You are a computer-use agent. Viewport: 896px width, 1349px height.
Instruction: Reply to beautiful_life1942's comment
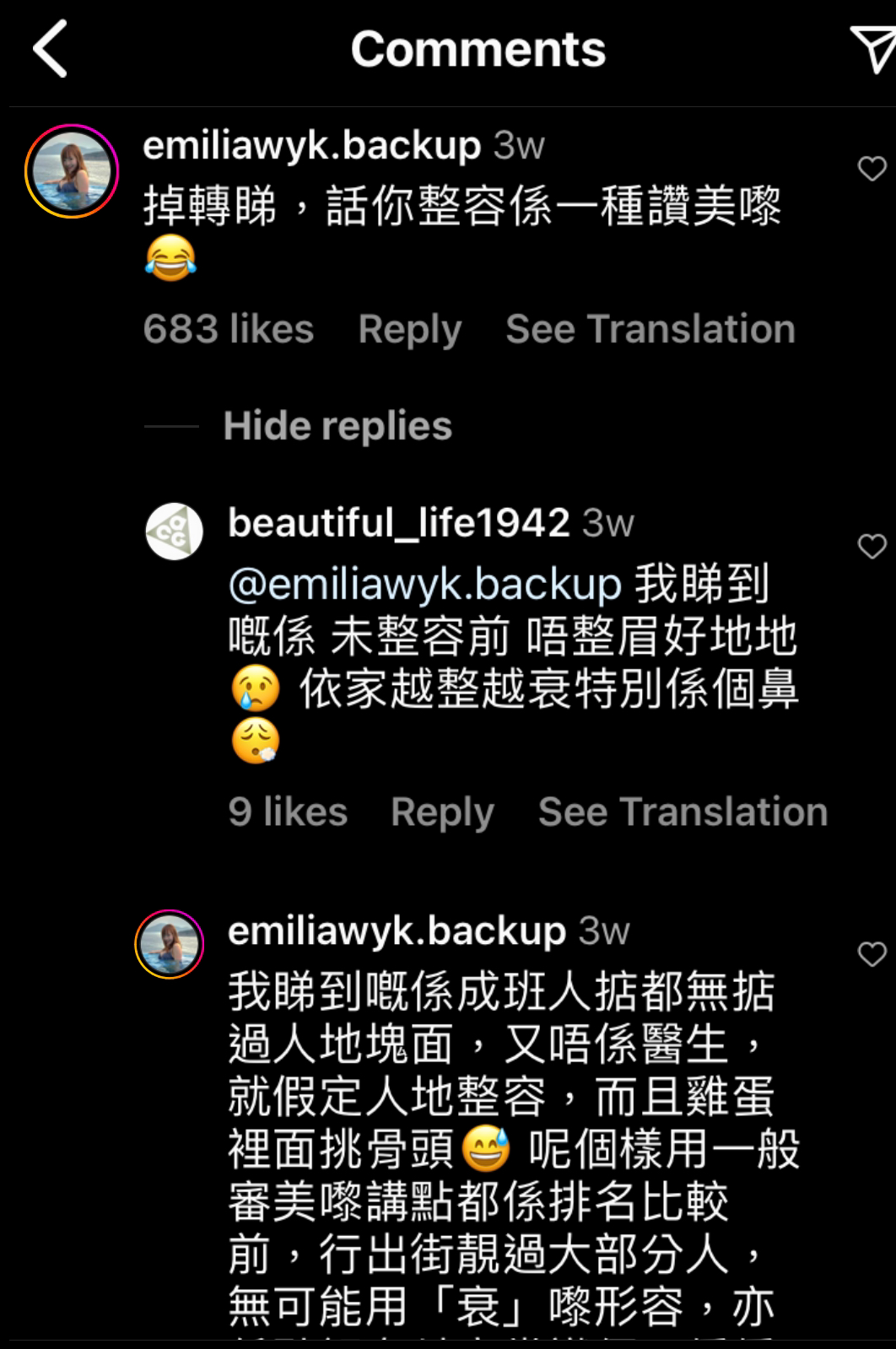click(442, 812)
